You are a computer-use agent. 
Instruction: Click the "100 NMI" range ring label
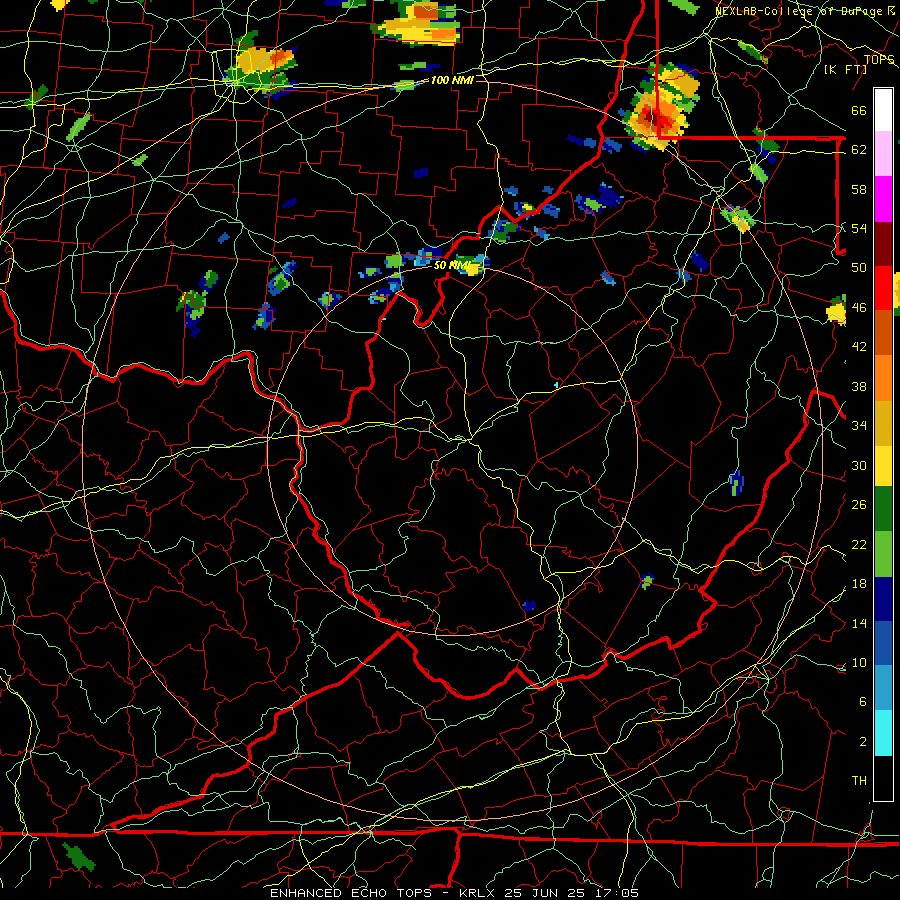[x=452, y=80]
